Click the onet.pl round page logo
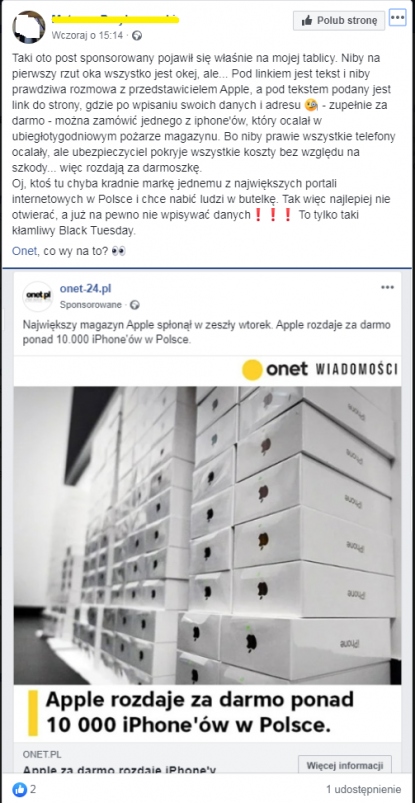Screen dimensions: 415x803 [x=37, y=297]
